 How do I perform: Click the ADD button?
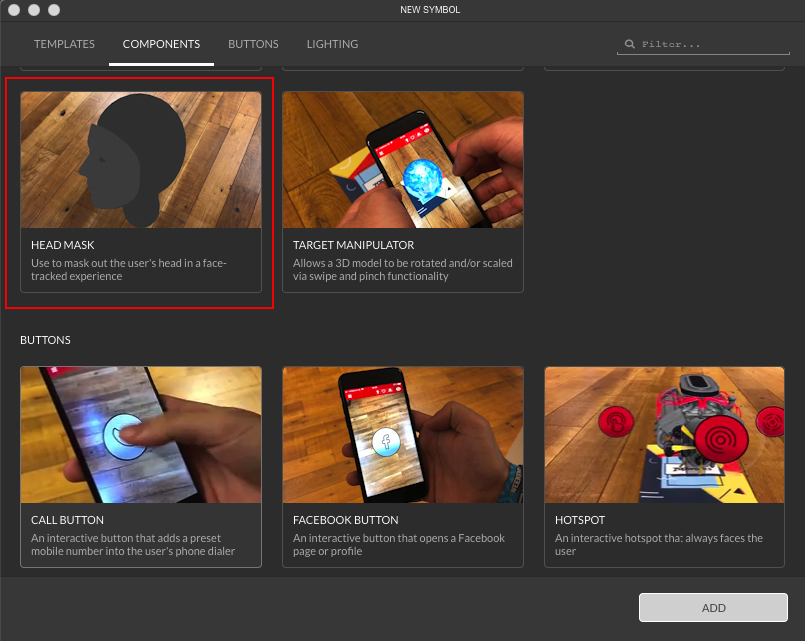(713, 608)
